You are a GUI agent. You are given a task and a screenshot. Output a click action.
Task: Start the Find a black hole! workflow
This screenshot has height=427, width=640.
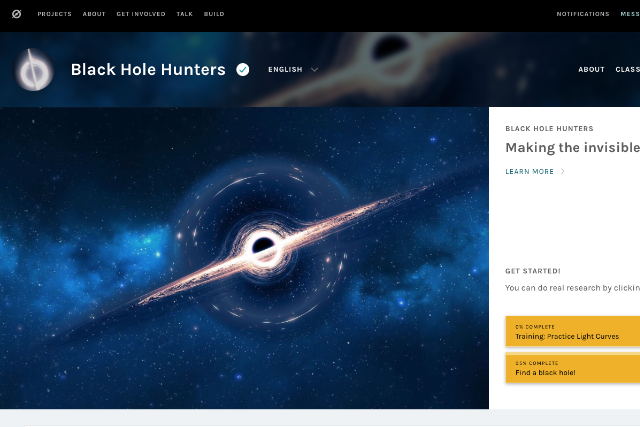[572, 368]
